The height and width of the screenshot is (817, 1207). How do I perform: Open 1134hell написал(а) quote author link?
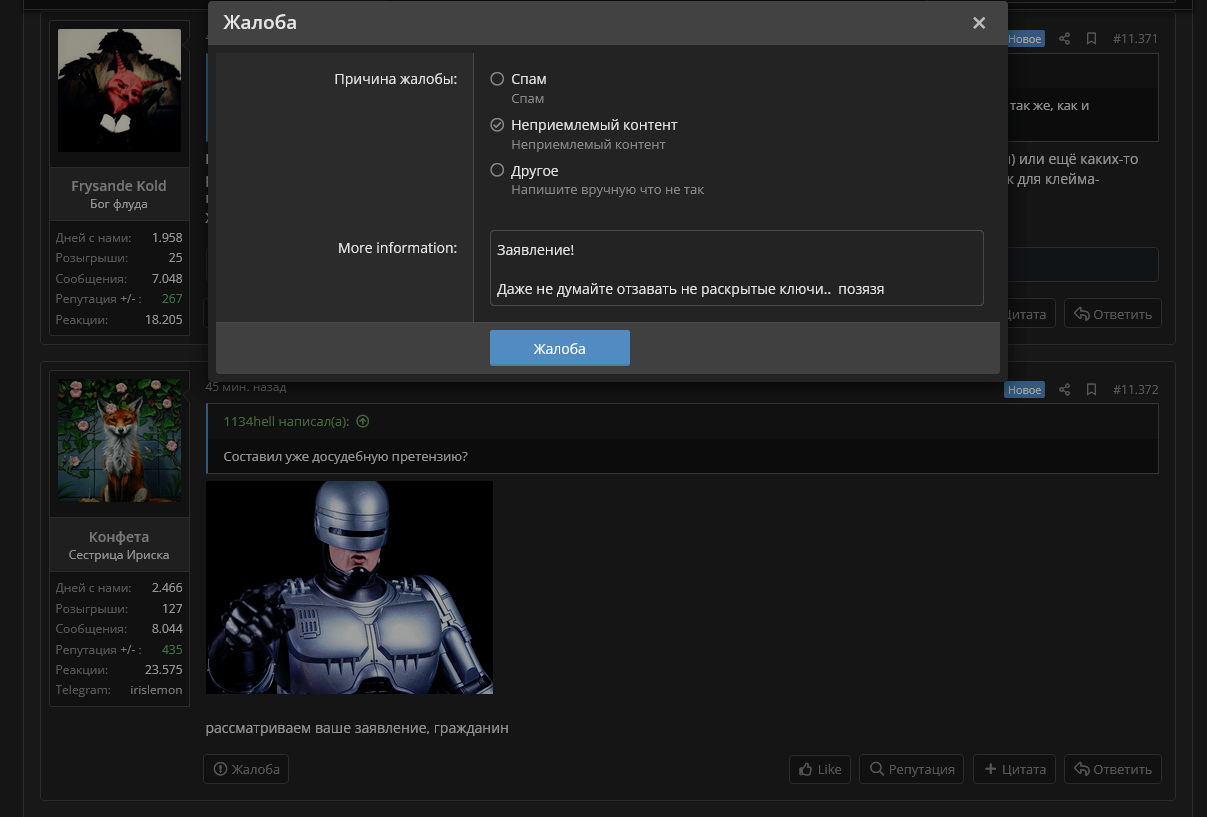(286, 421)
